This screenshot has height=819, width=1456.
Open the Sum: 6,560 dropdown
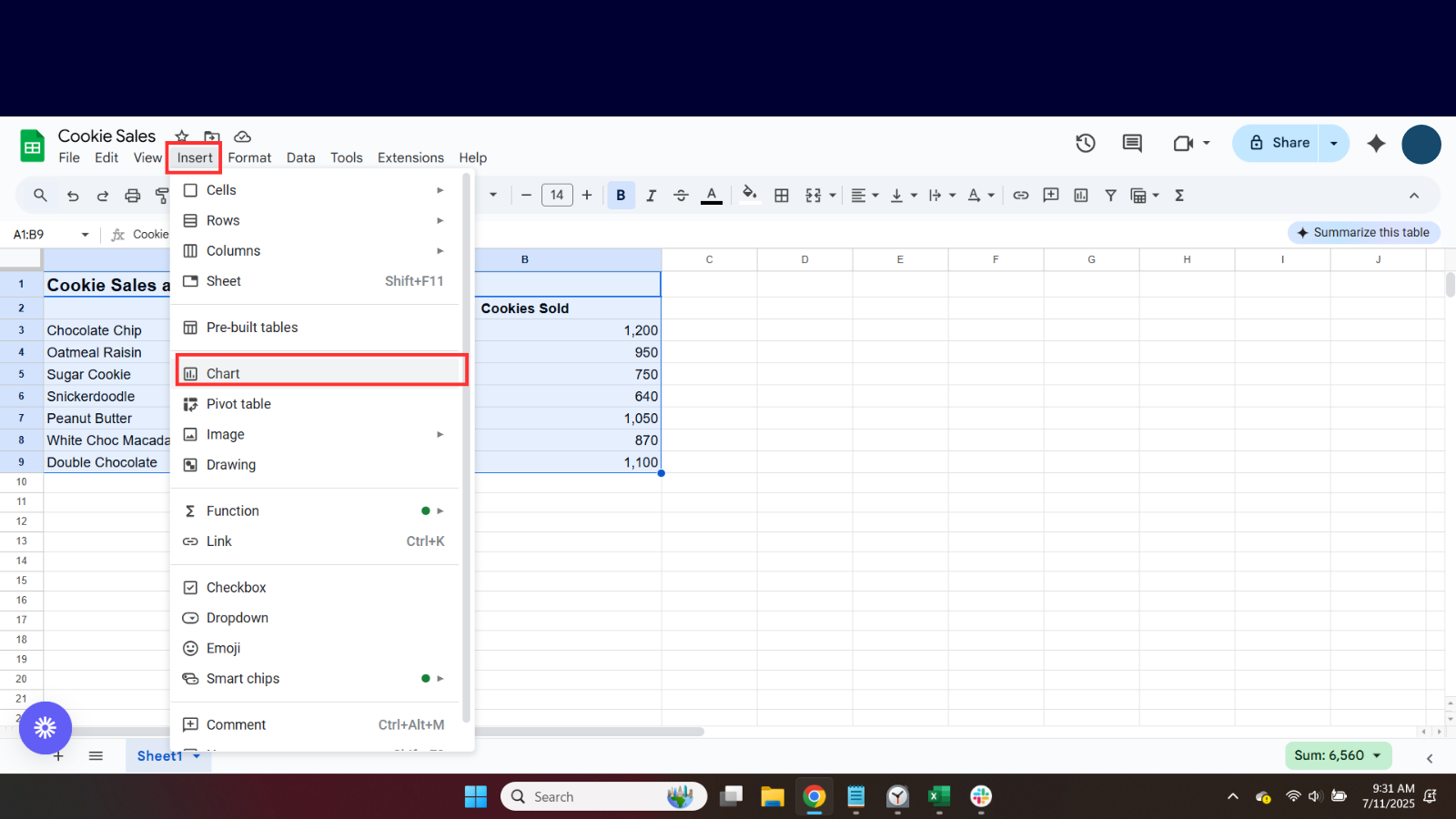[1338, 755]
